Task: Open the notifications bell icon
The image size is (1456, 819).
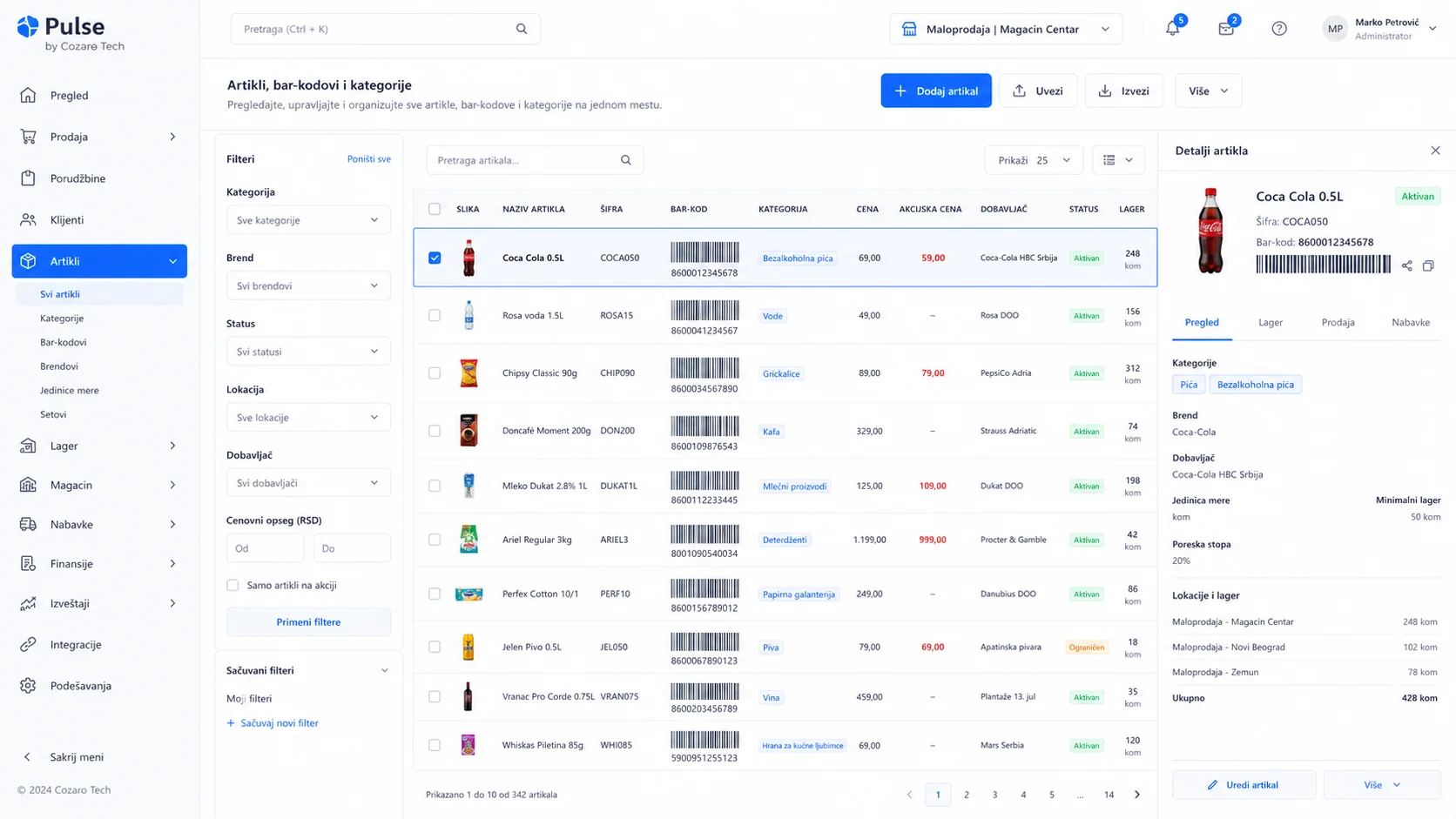Action: pos(1172,29)
